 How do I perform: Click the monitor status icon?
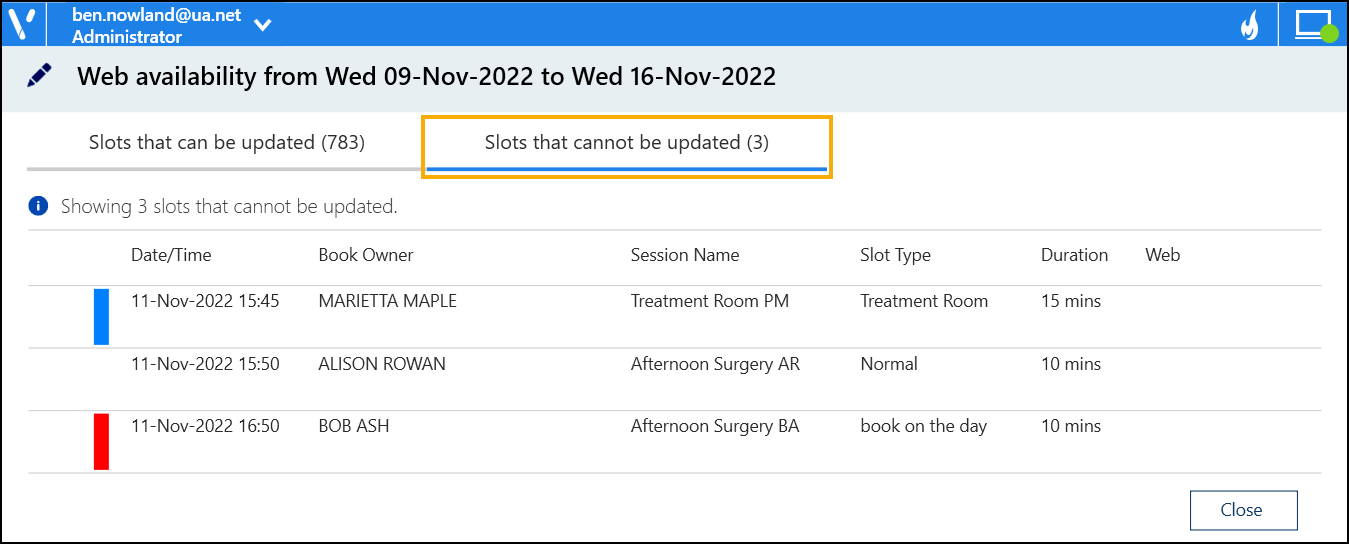(x=1315, y=24)
